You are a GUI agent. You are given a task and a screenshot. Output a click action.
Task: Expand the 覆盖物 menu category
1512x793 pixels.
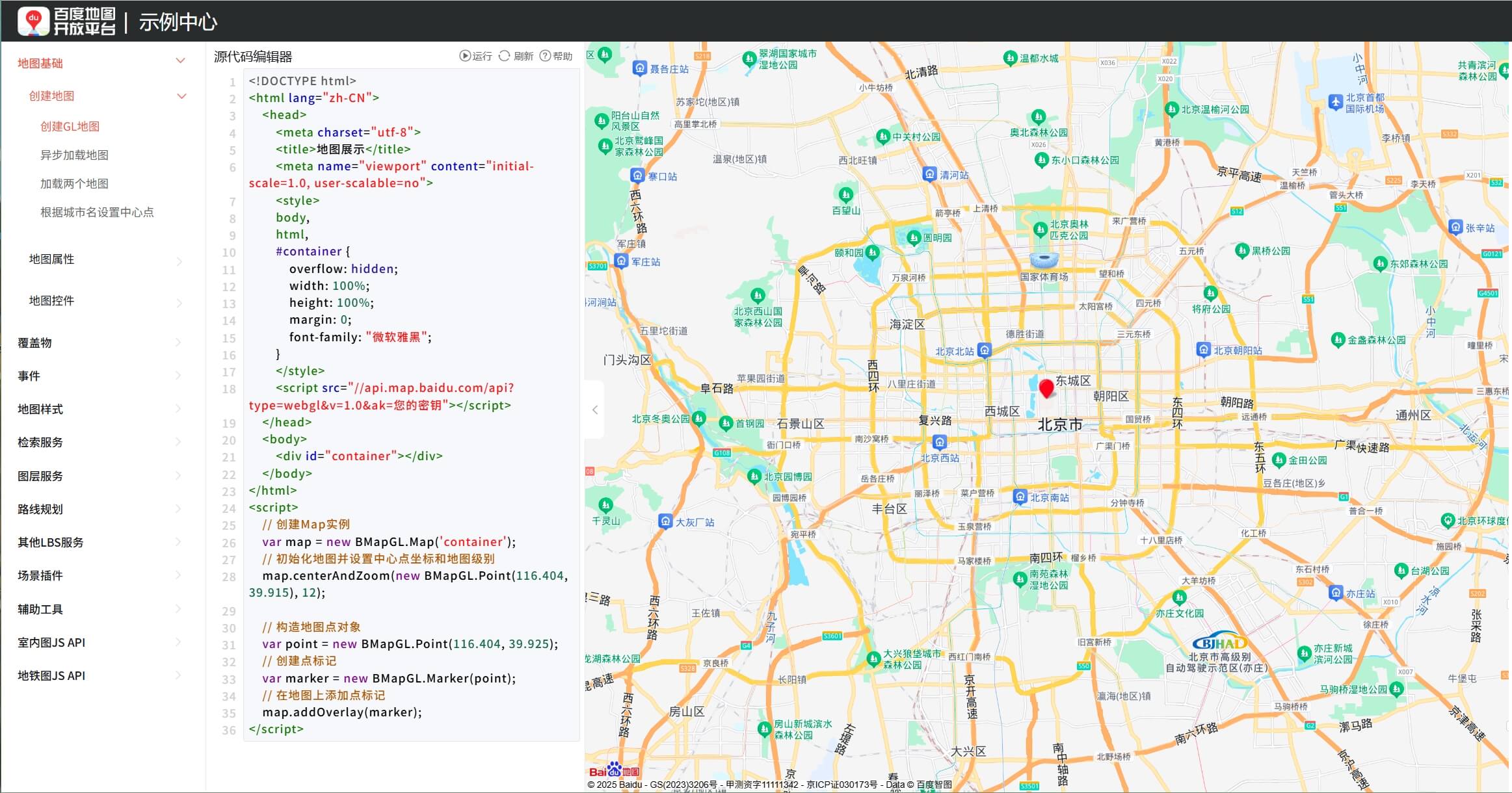click(x=34, y=343)
